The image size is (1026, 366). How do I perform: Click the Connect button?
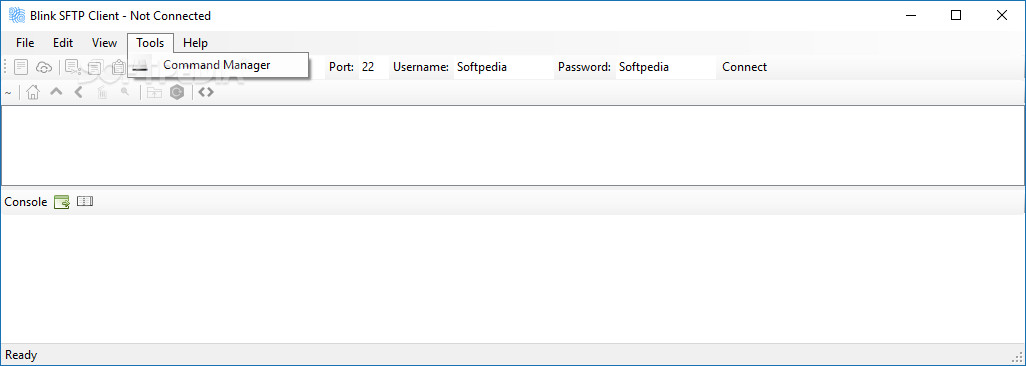745,67
